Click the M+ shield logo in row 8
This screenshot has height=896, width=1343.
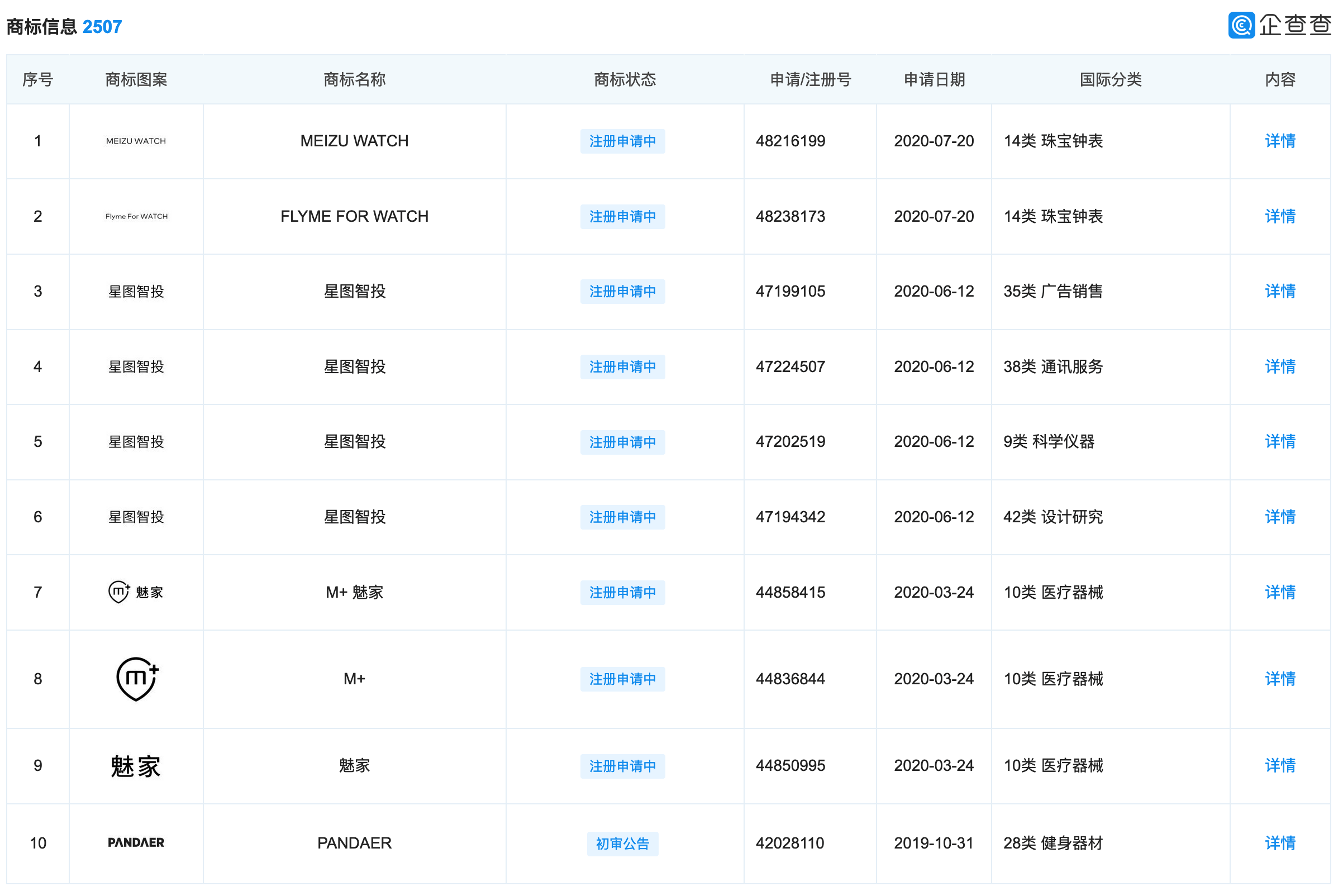coord(137,679)
